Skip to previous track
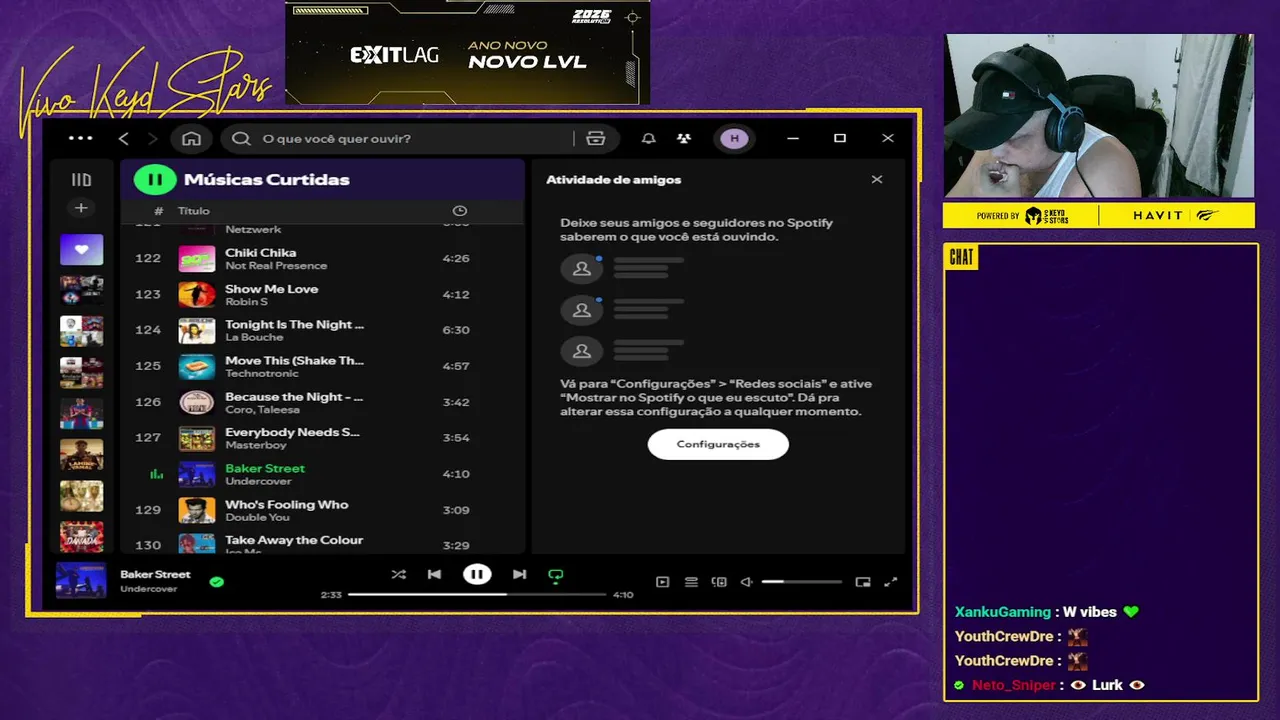Image resolution: width=1280 pixels, height=720 pixels. 434,574
